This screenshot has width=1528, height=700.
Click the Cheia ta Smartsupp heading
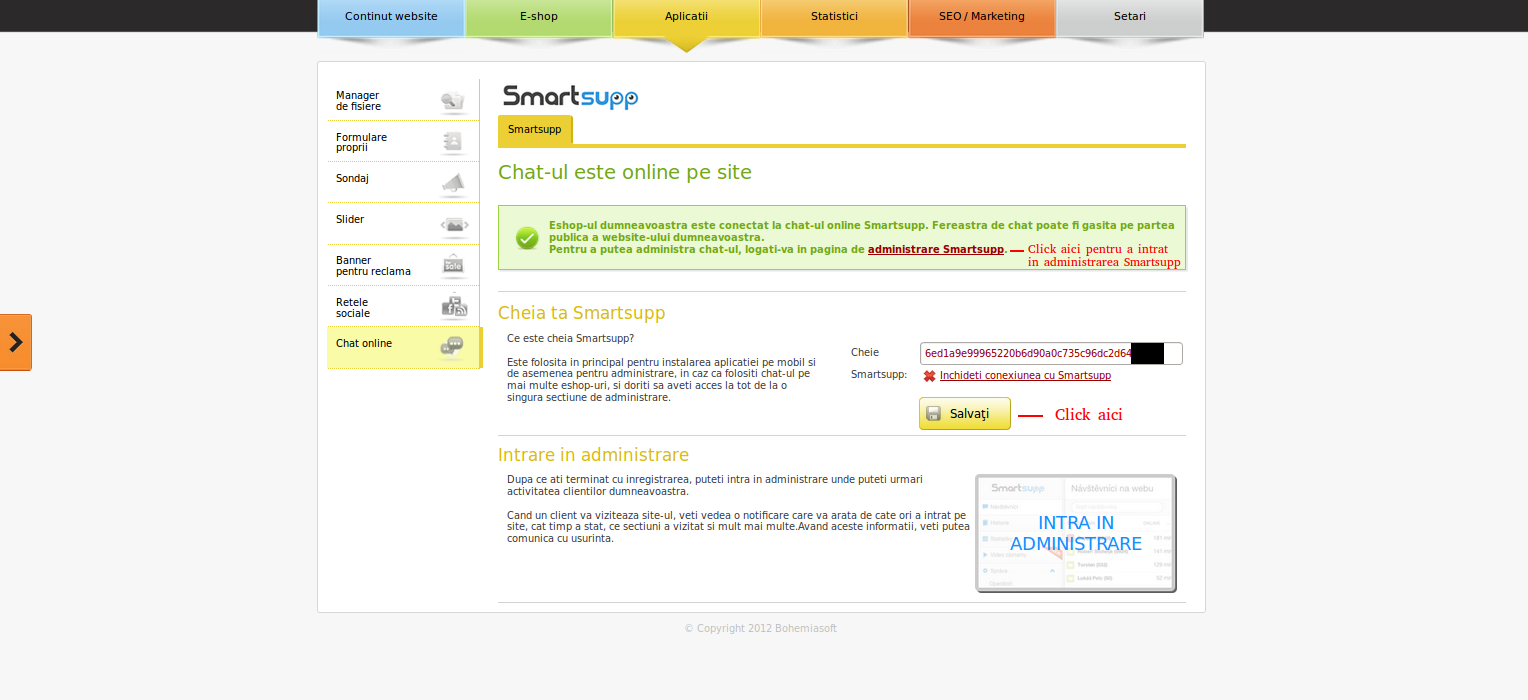[582, 313]
